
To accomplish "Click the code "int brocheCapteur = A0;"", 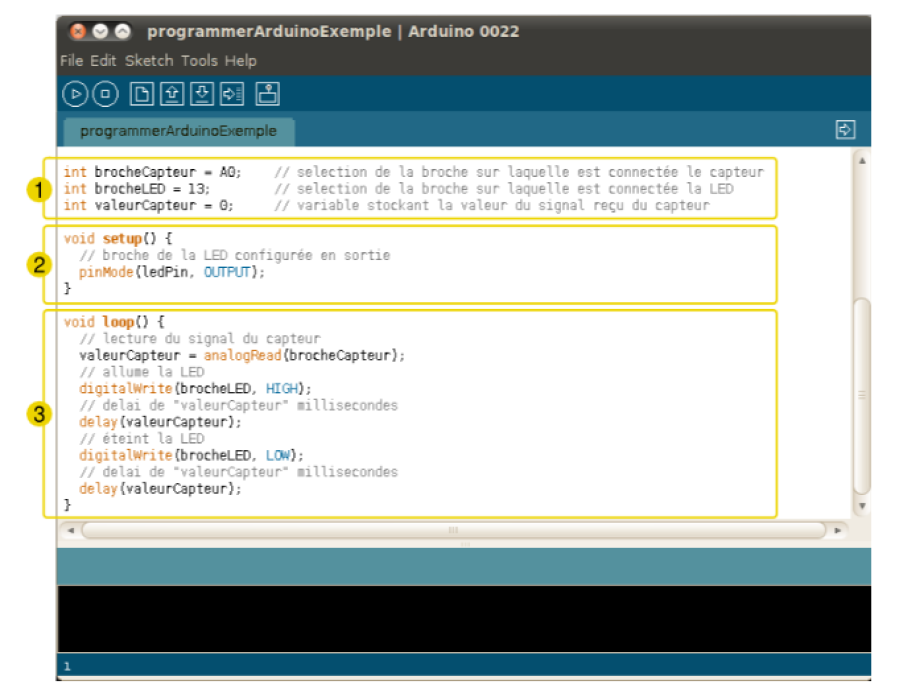I will (x=153, y=172).
